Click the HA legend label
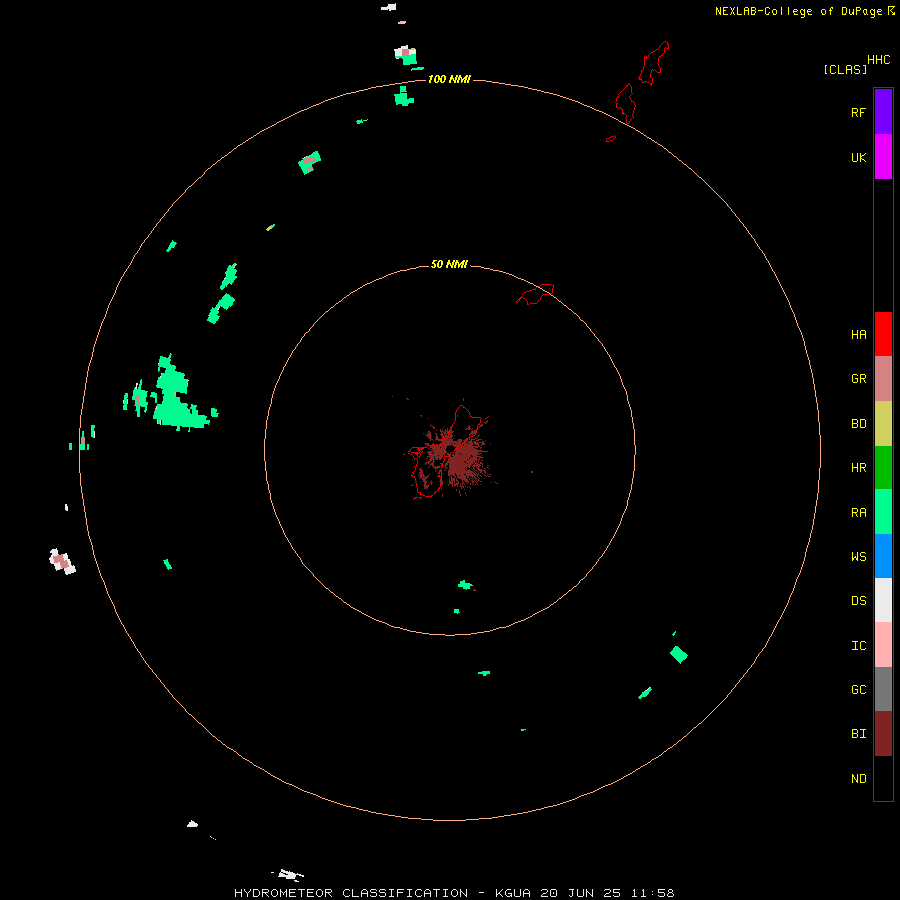900x900 pixels. pyautogui.click(x=858, y=334)
